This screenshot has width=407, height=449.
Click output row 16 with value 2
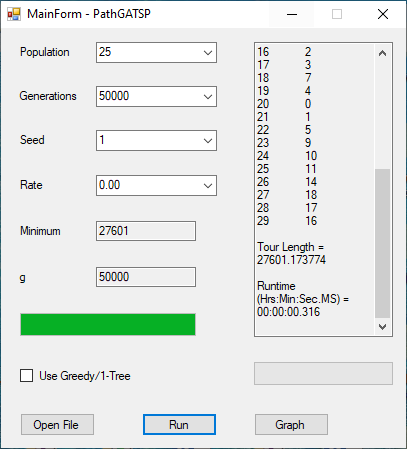pyautogui.click(x=284, y=52)
